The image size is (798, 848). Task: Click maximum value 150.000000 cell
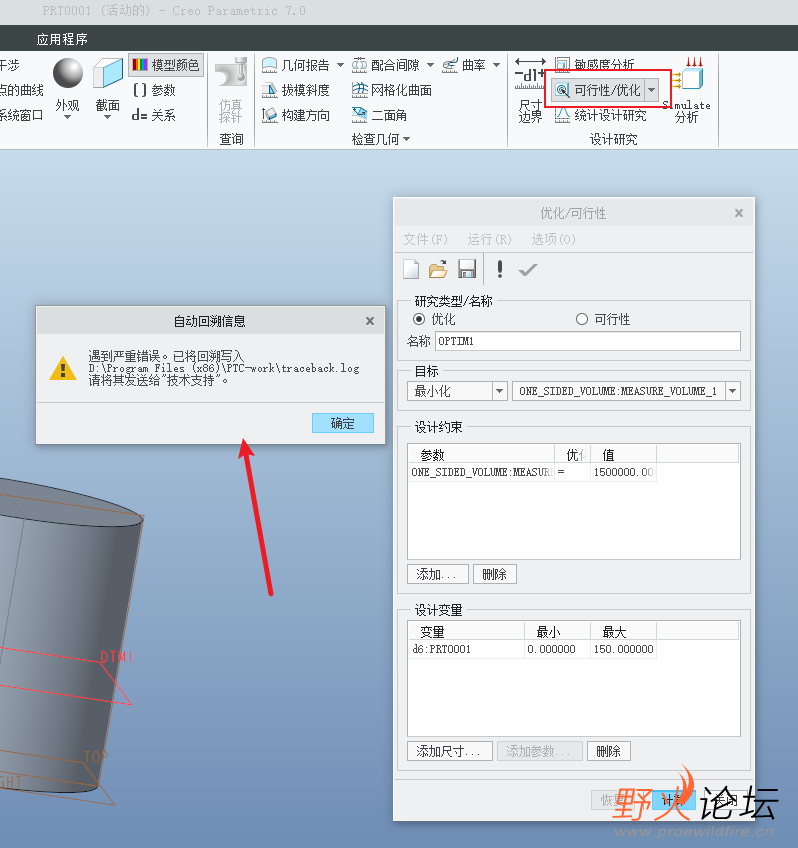[623, 649]
